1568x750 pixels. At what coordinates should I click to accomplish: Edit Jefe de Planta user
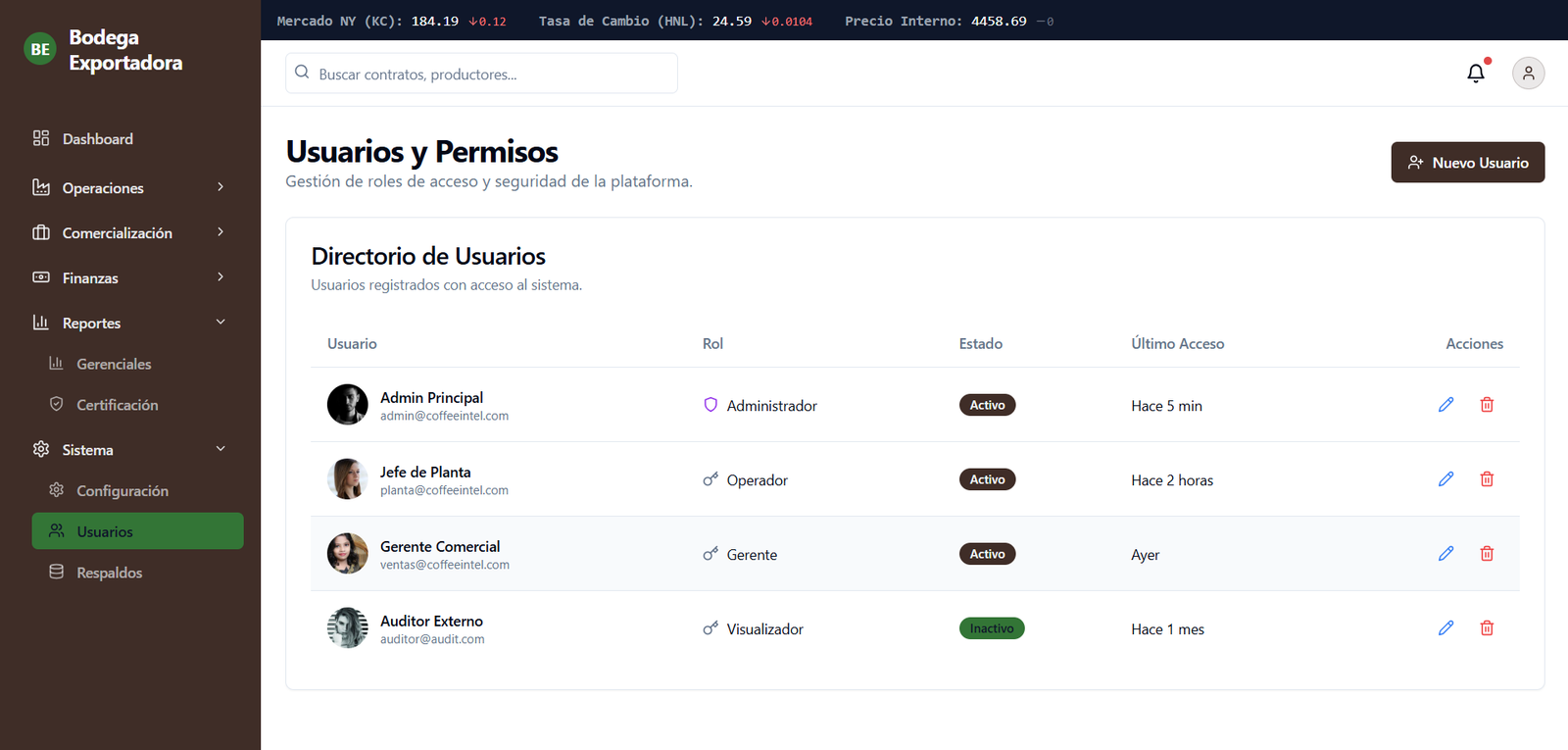click(1445, 479)
